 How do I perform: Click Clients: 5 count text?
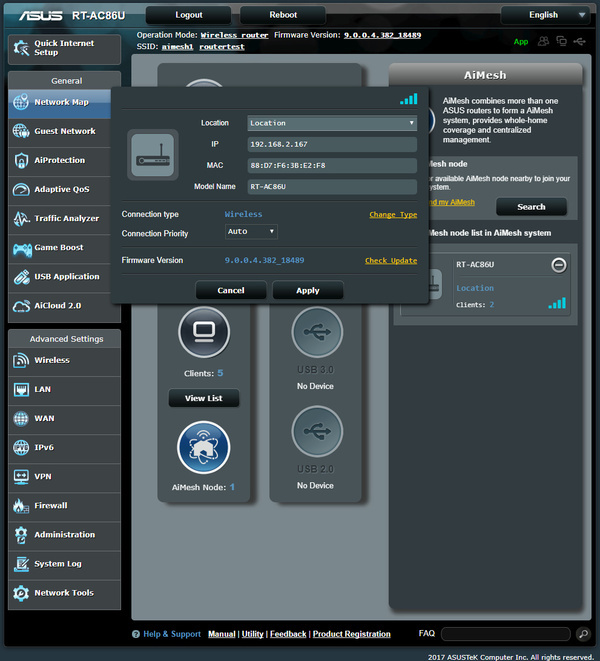pyautogui.click(x=204, y=373)
